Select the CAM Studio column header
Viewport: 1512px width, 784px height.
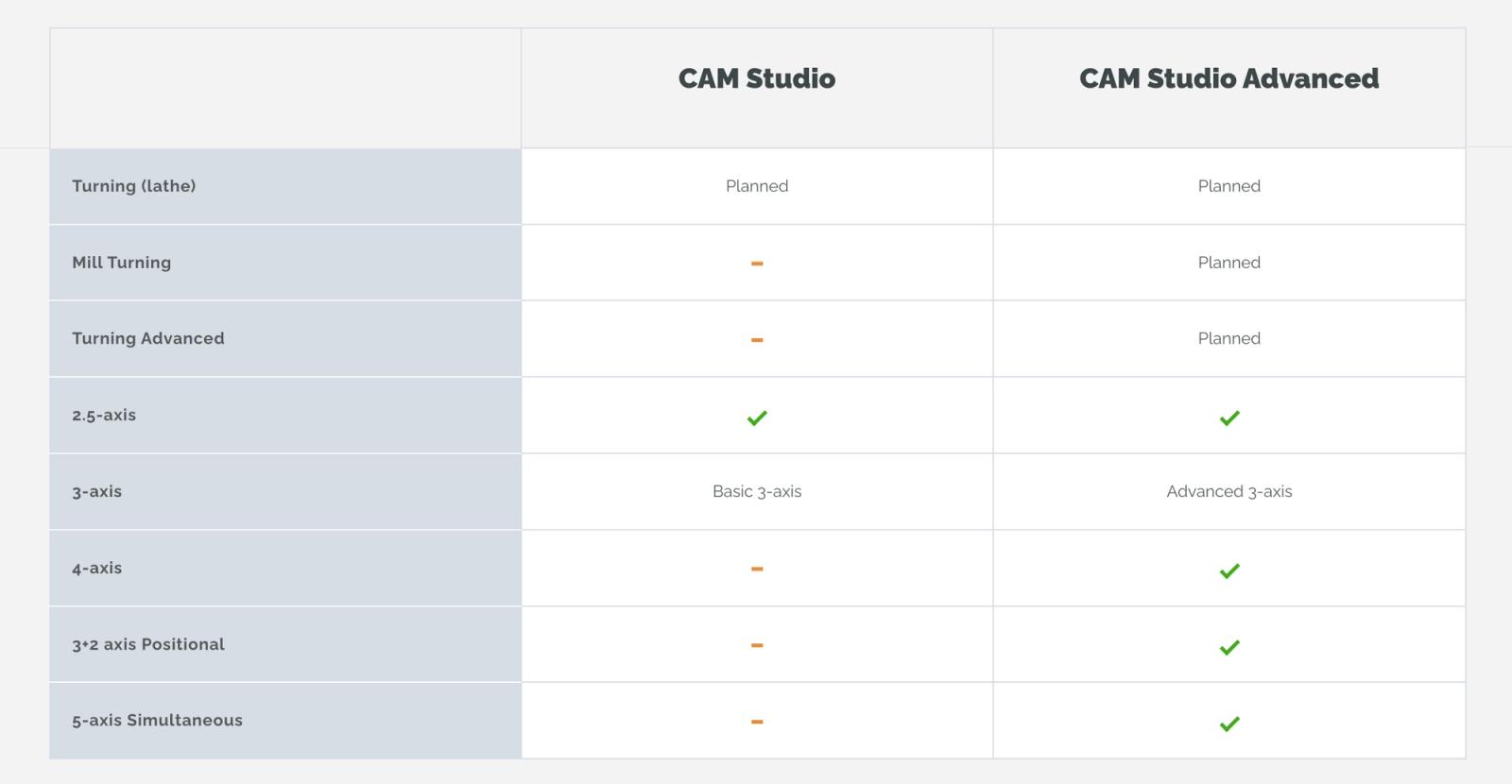(757, 78)
